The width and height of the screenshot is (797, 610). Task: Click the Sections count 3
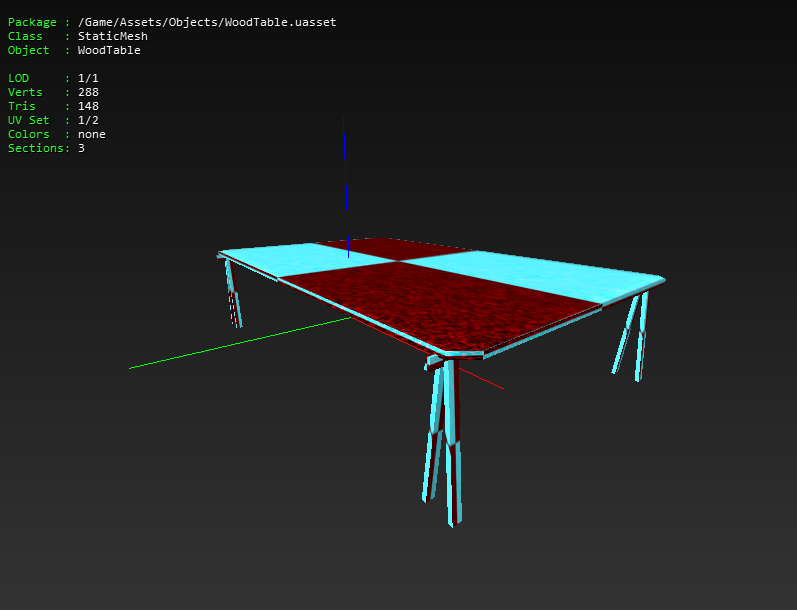[81, 148]
